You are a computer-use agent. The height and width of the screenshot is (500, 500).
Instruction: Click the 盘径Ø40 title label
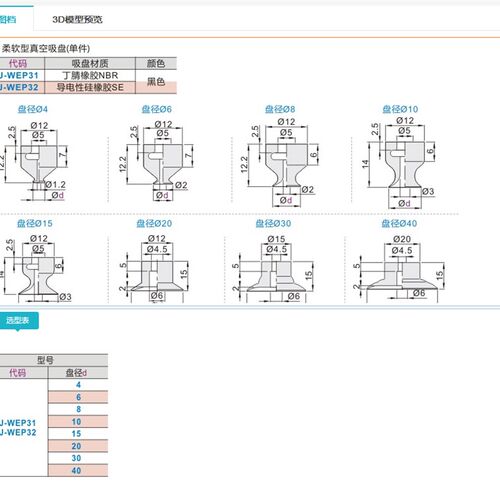coord(399,223)
